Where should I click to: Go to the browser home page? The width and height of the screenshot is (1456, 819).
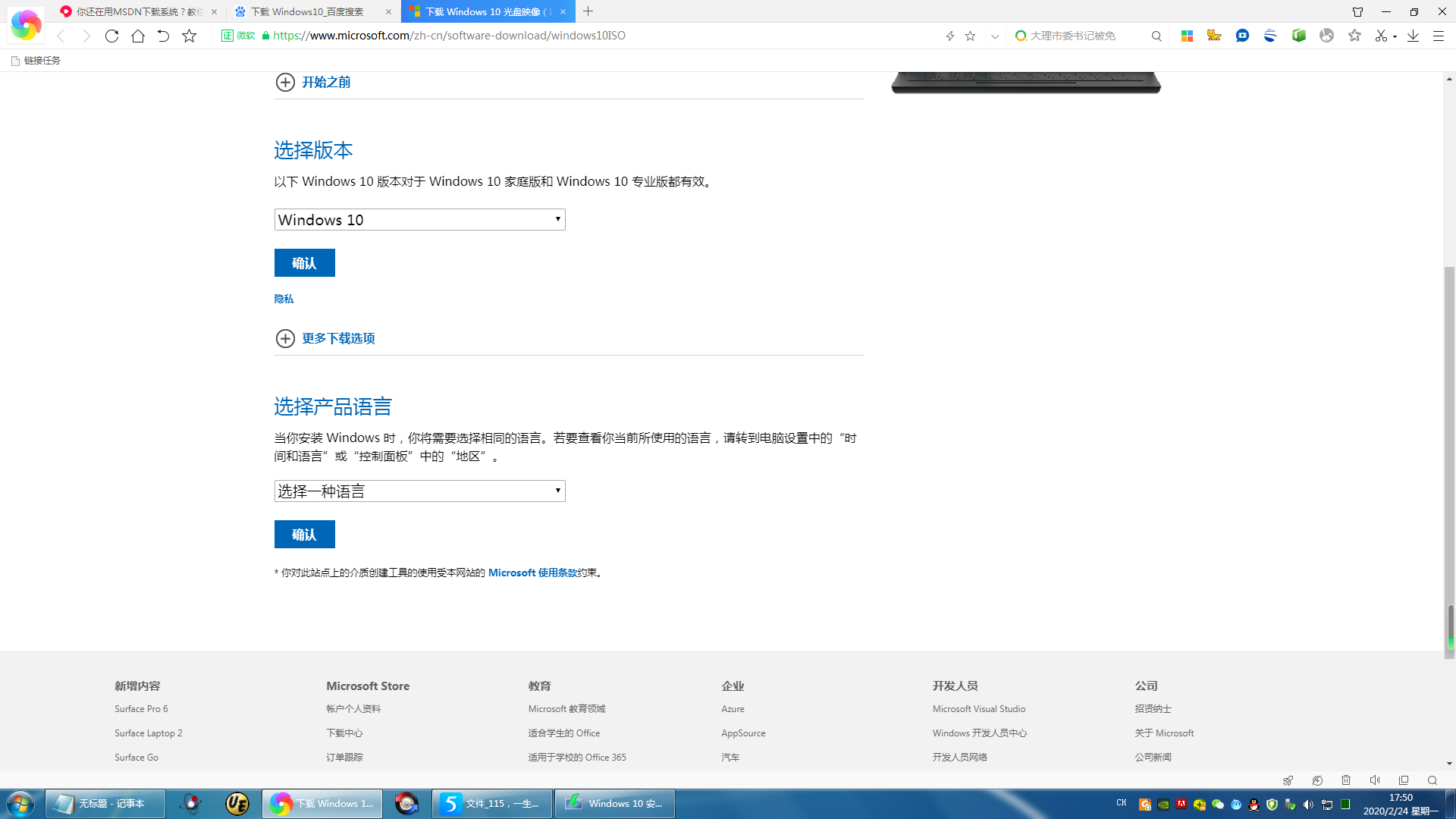137,36
